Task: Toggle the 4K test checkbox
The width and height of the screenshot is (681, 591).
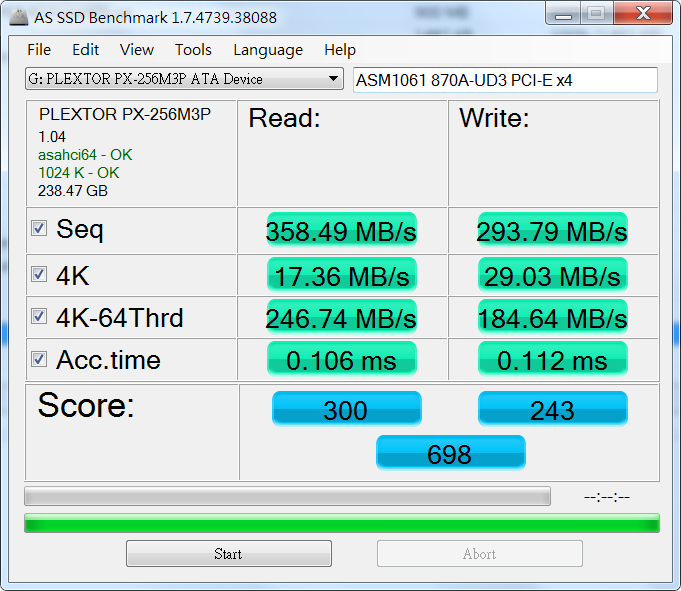Action: coord(39,274)
